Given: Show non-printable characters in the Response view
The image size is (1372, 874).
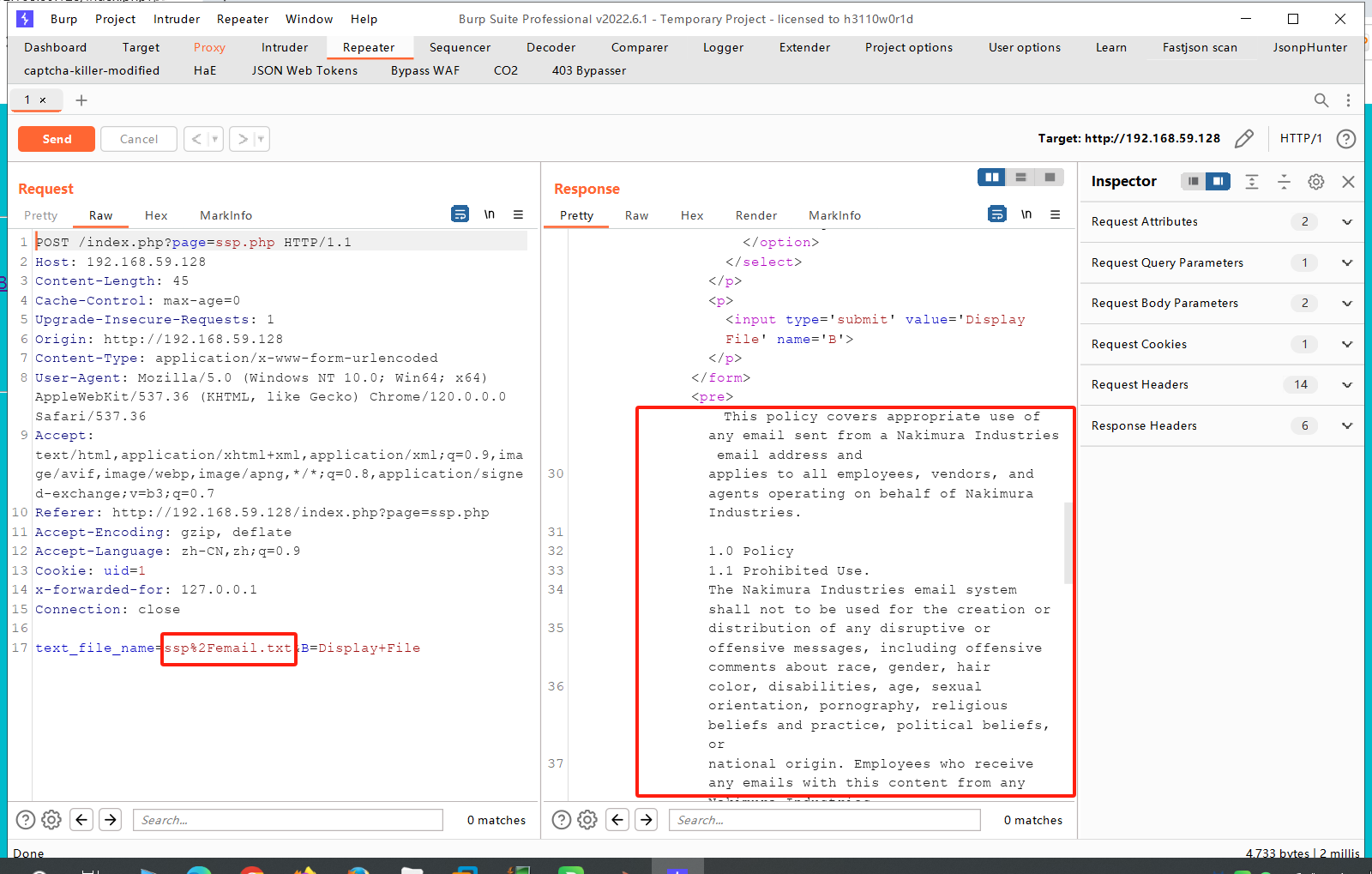Looking at the screenshot, I should pyautogui.click(x=1026, y=214).
